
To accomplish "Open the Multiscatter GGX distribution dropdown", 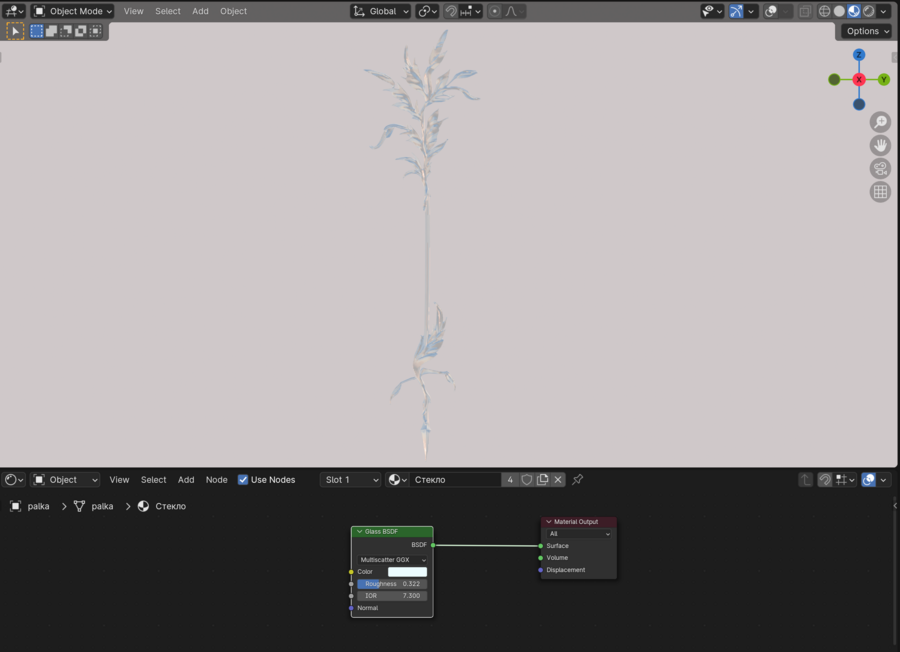I will pyautogui.click(x=392, y=560).
